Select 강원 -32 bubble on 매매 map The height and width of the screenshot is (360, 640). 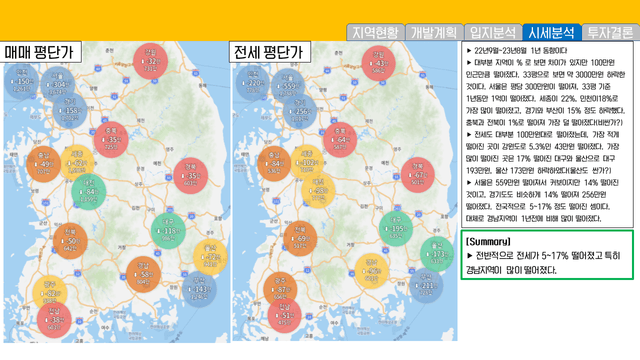click(x=150, y=61)
